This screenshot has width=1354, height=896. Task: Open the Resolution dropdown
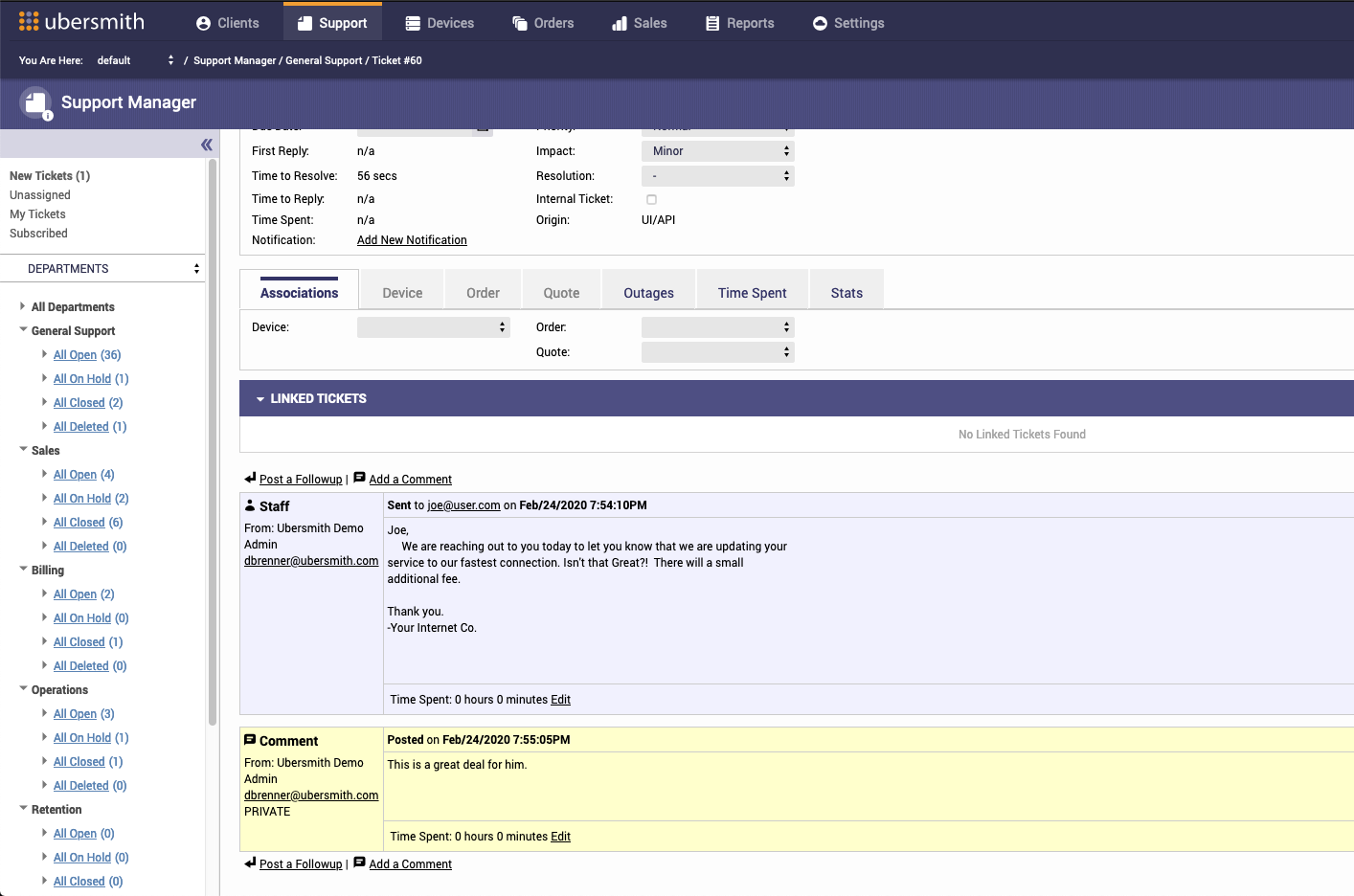[718, 176]
